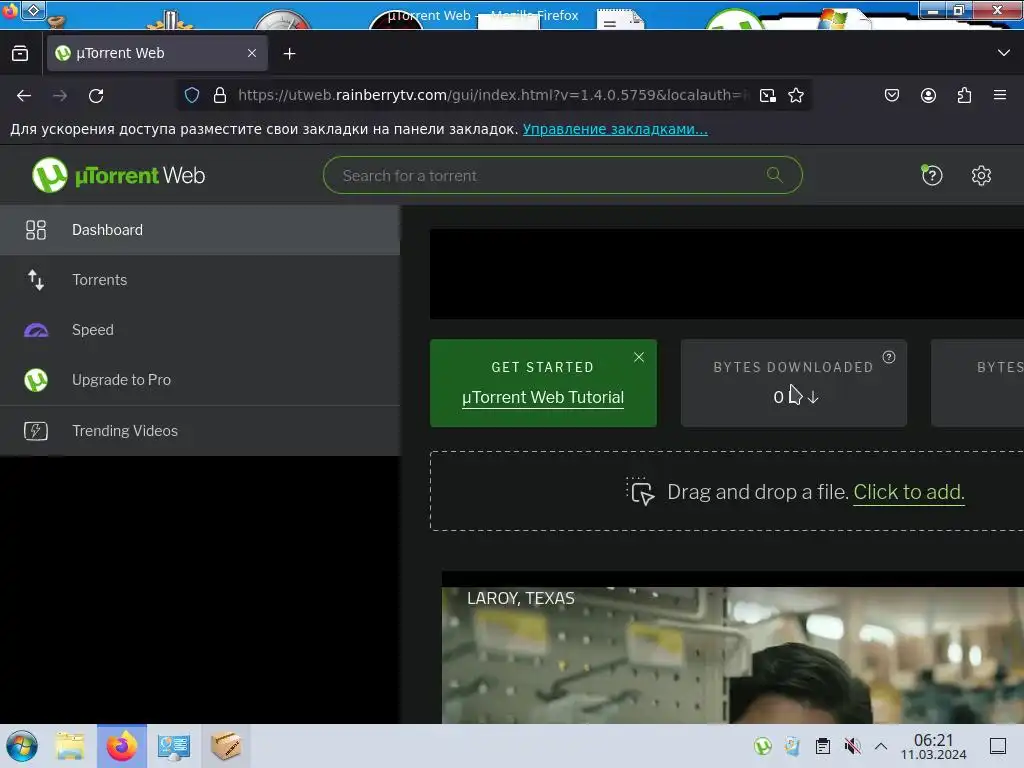
Task: Open the Laroy, Texas video thumbnail
Action: (x=733, y=655)
